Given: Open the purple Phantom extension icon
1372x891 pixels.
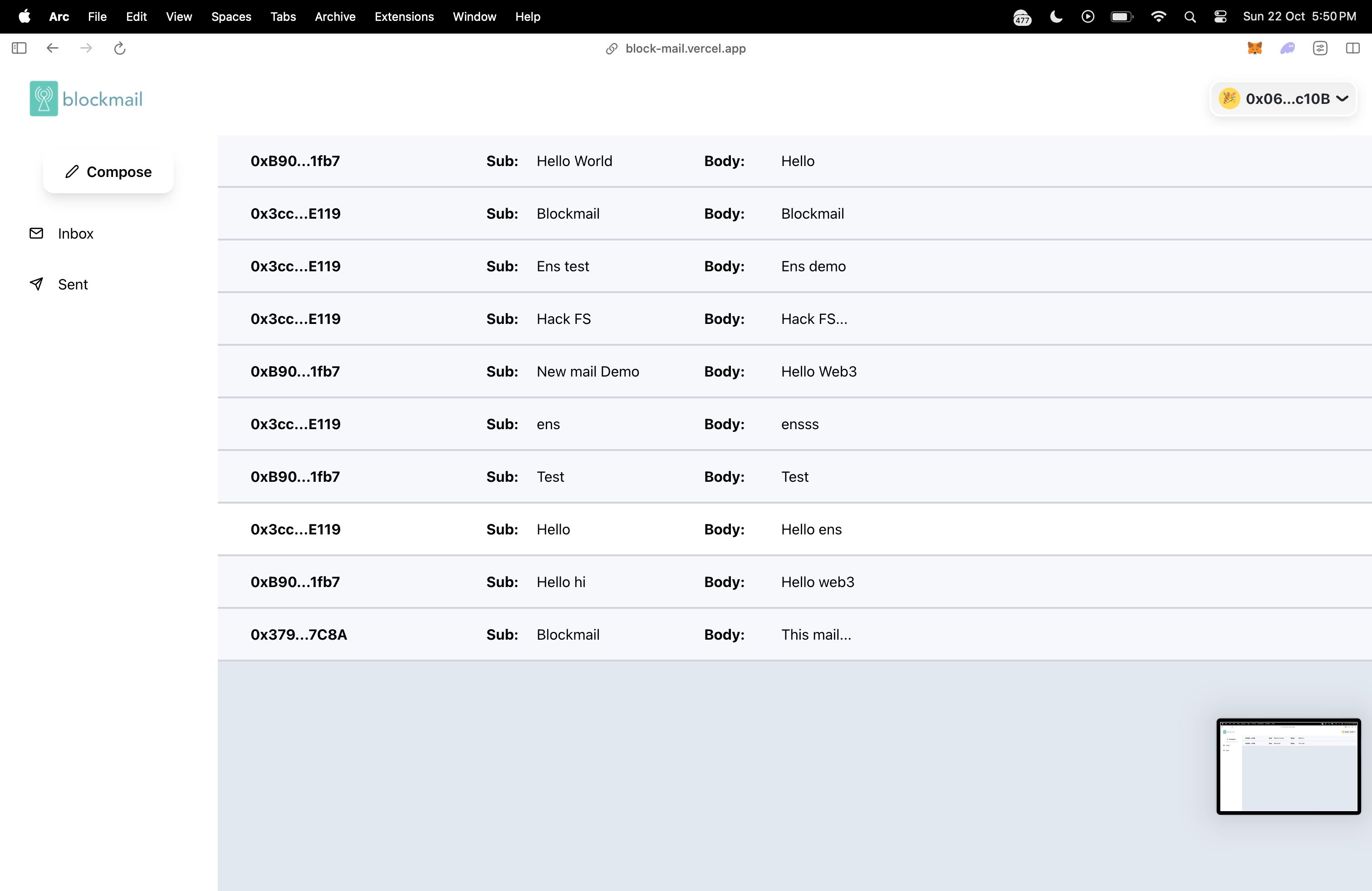Looking at the screenshot, I should 1287,49.
